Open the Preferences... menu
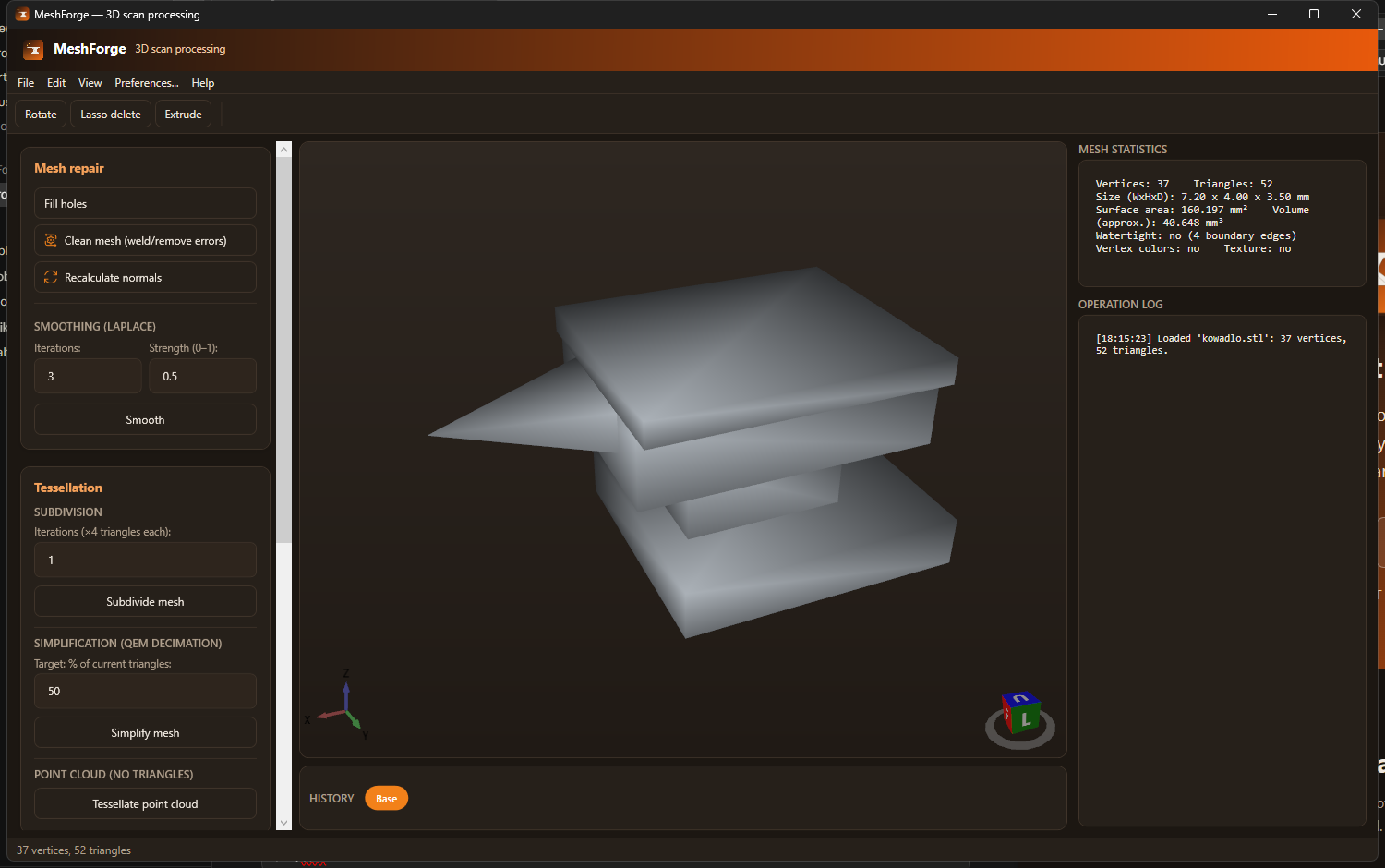The height and width of the screenshot is (868, 1385). point(147,83)
